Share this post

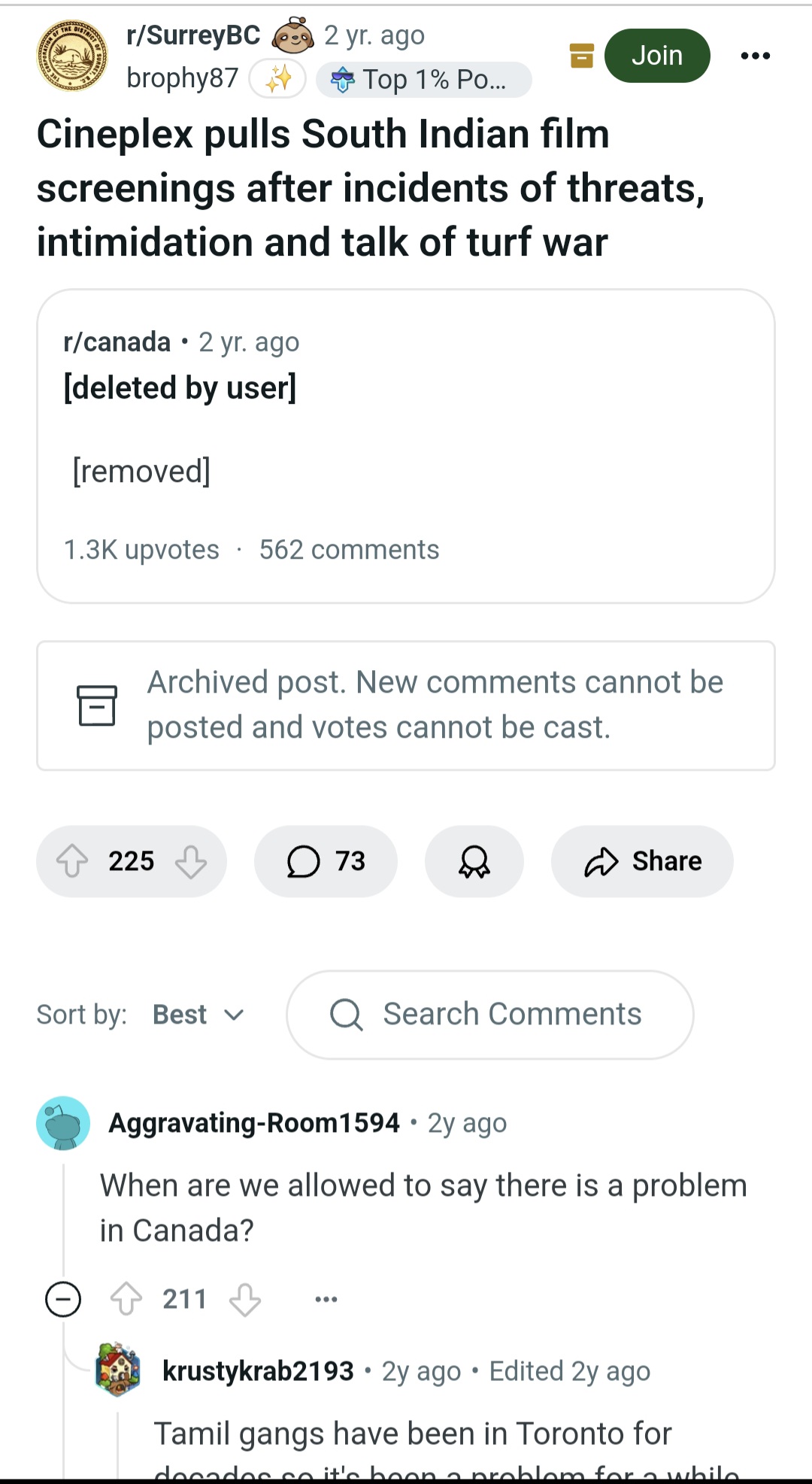pyautogui.click(x=642, y=861)
